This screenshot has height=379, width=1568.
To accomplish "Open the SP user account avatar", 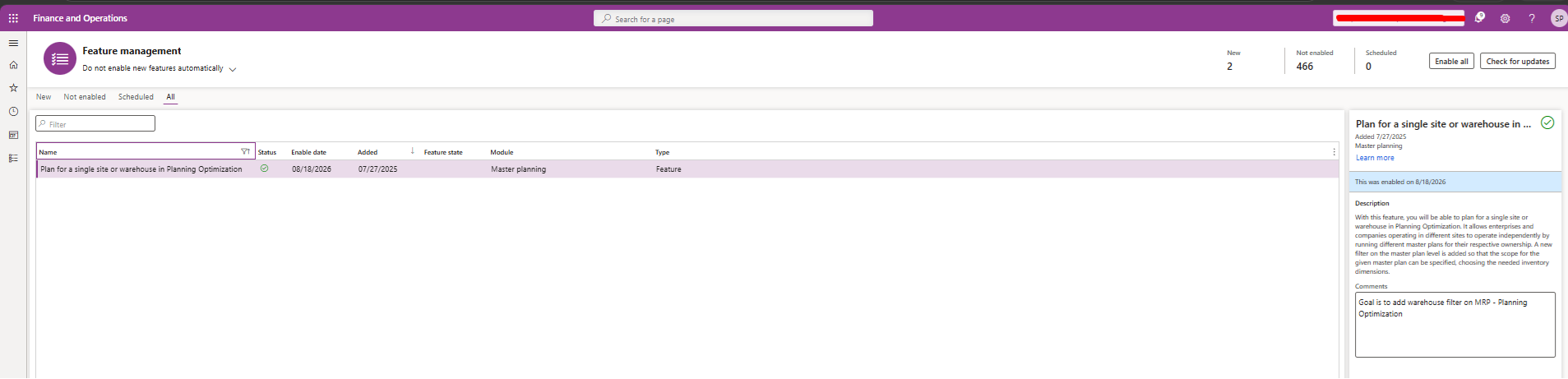I will pos(1558,18).
